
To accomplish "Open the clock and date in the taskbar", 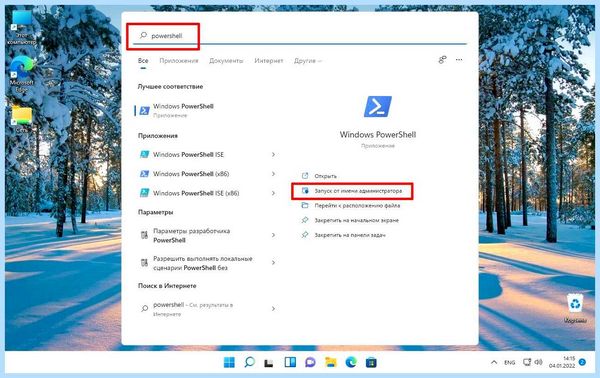I will pyautogui.click(x=562, y=362).
